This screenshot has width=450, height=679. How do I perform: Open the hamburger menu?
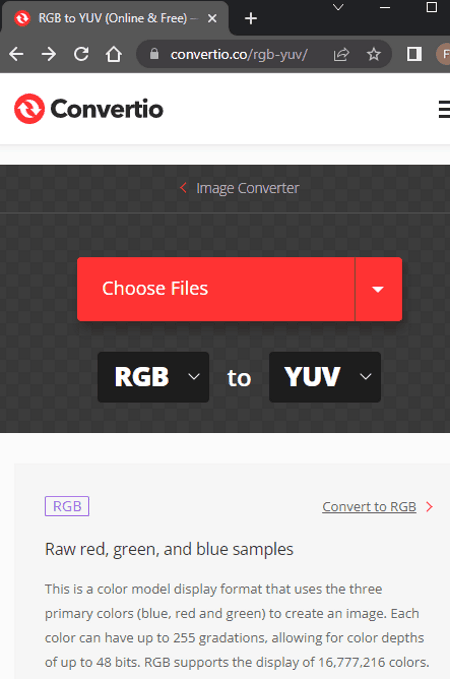[444, 109]
